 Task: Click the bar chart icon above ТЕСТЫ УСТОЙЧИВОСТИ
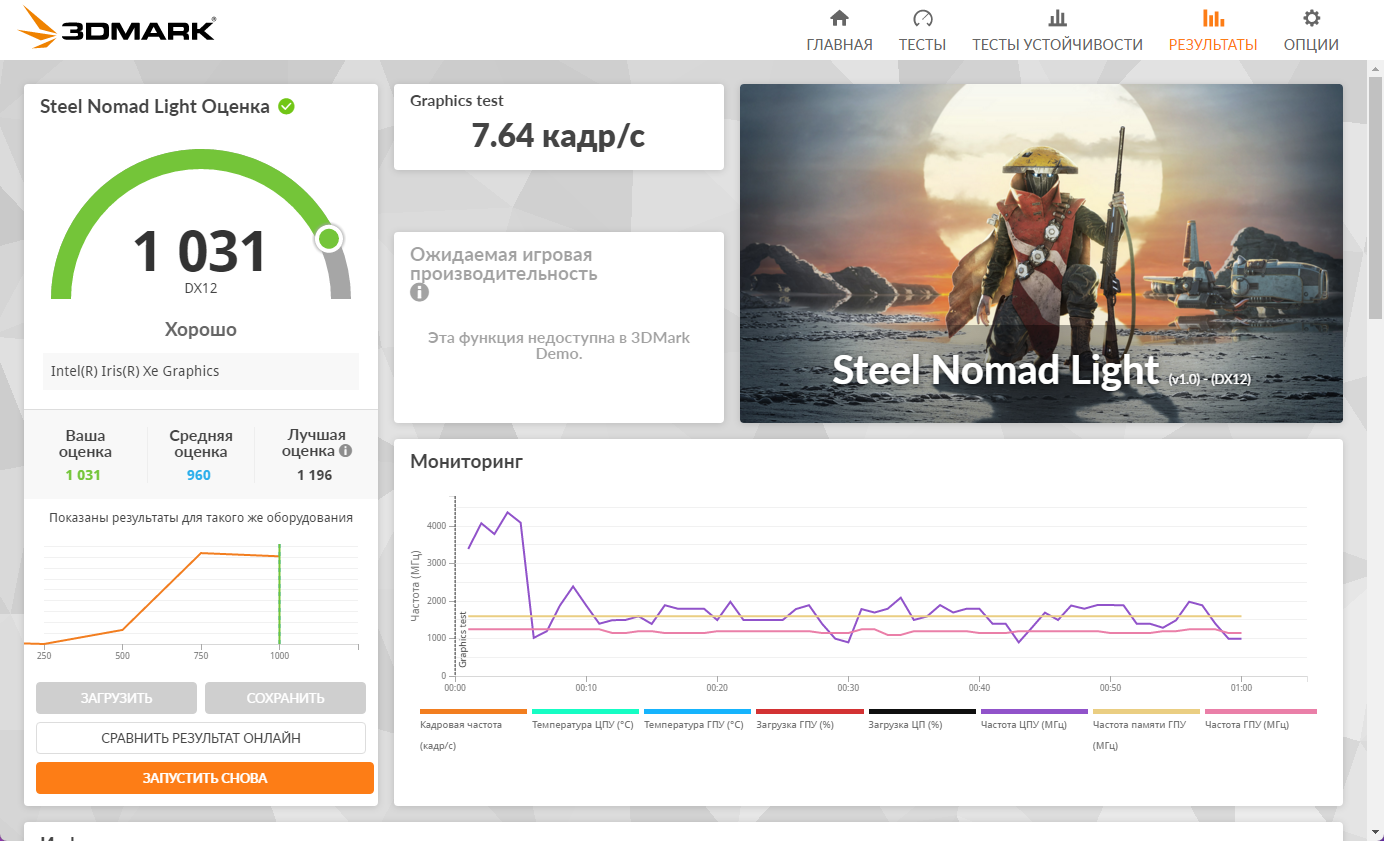[x=1057, y=18]
